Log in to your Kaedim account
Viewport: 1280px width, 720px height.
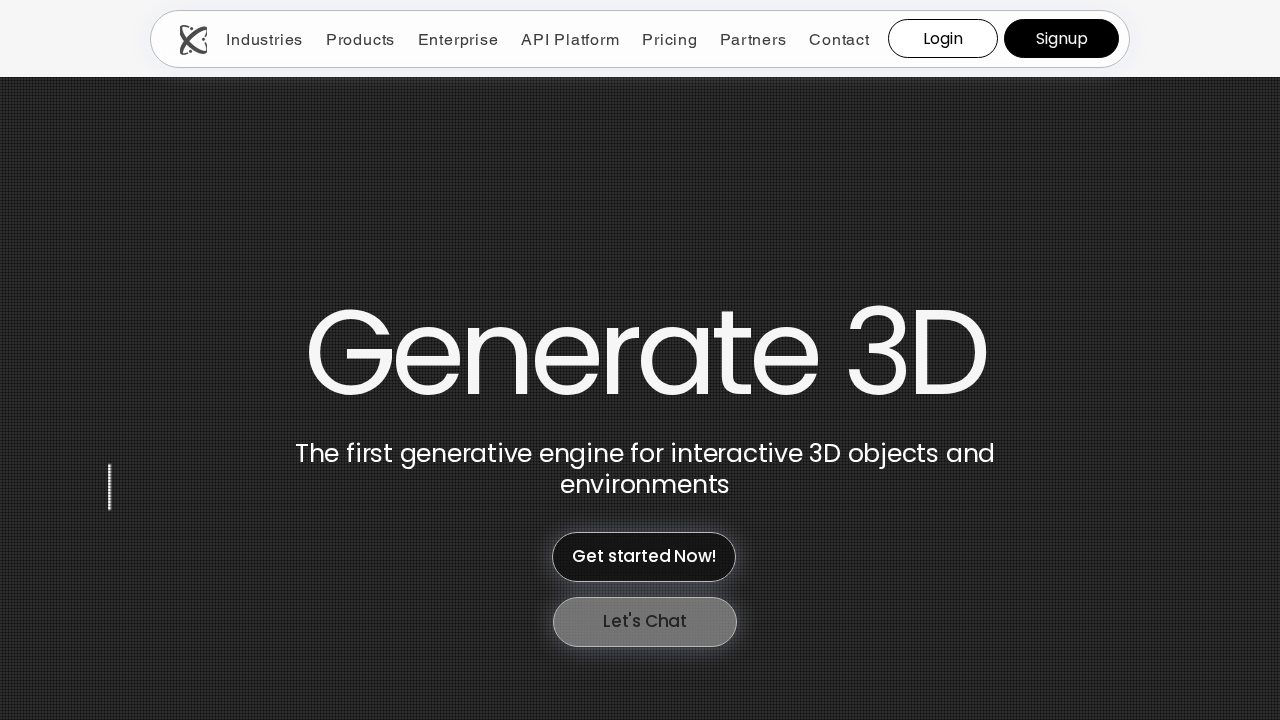tap(943, 38)
